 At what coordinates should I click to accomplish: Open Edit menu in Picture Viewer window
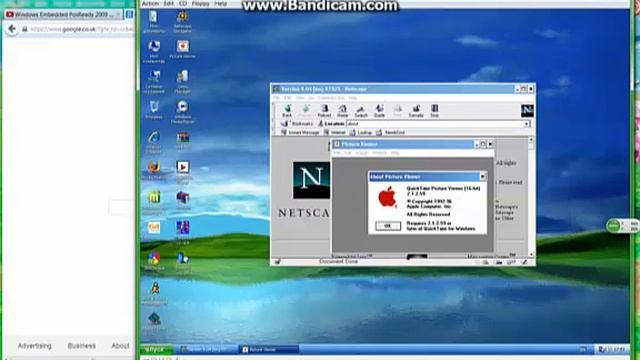click(347, 153)
